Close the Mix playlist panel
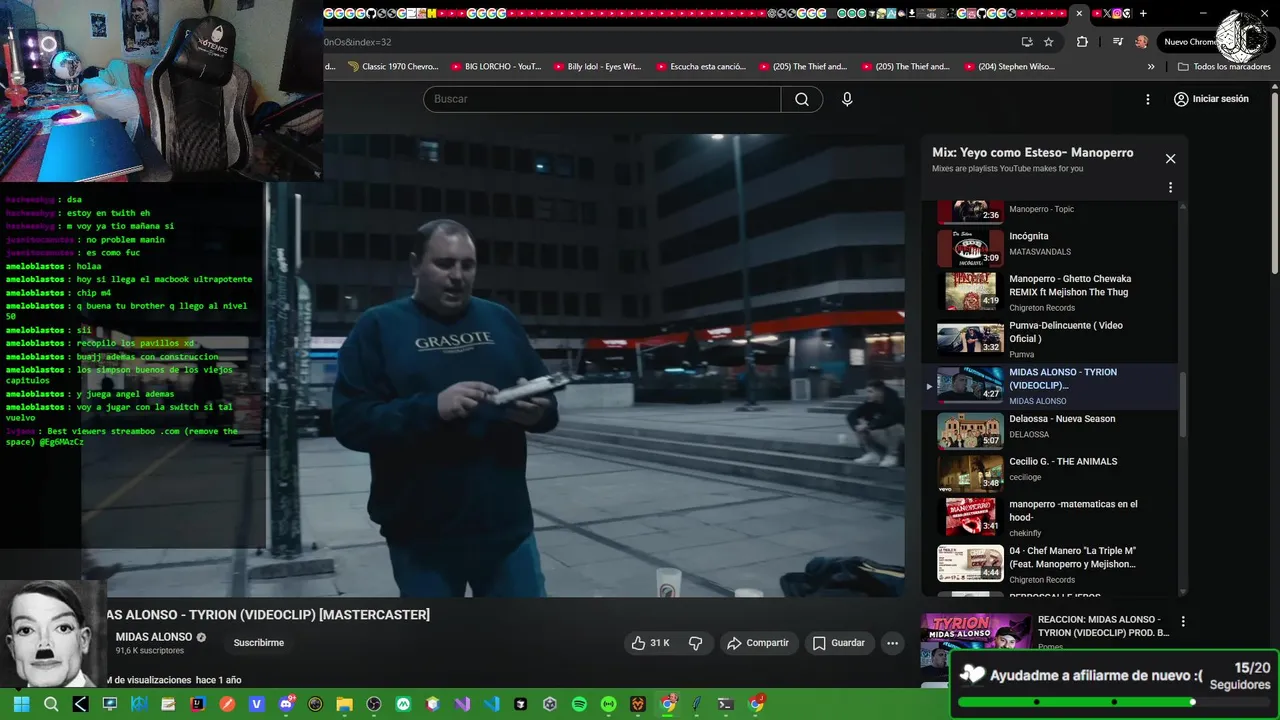 [1170, 158]
